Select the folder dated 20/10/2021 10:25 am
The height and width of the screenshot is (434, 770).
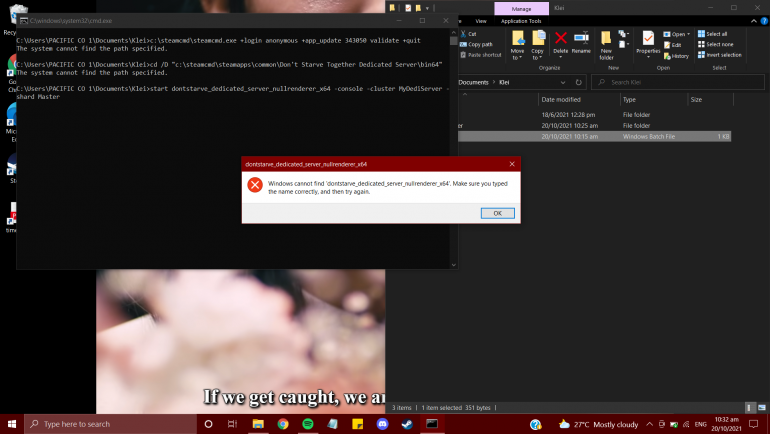(x=594, y=126)
